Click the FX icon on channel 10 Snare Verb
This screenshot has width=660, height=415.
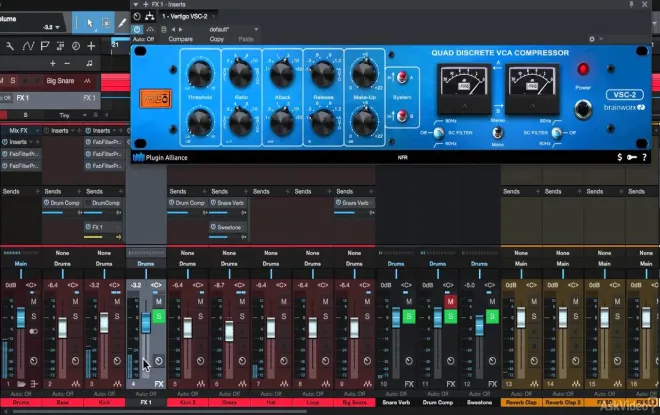[x=409, y=384]
